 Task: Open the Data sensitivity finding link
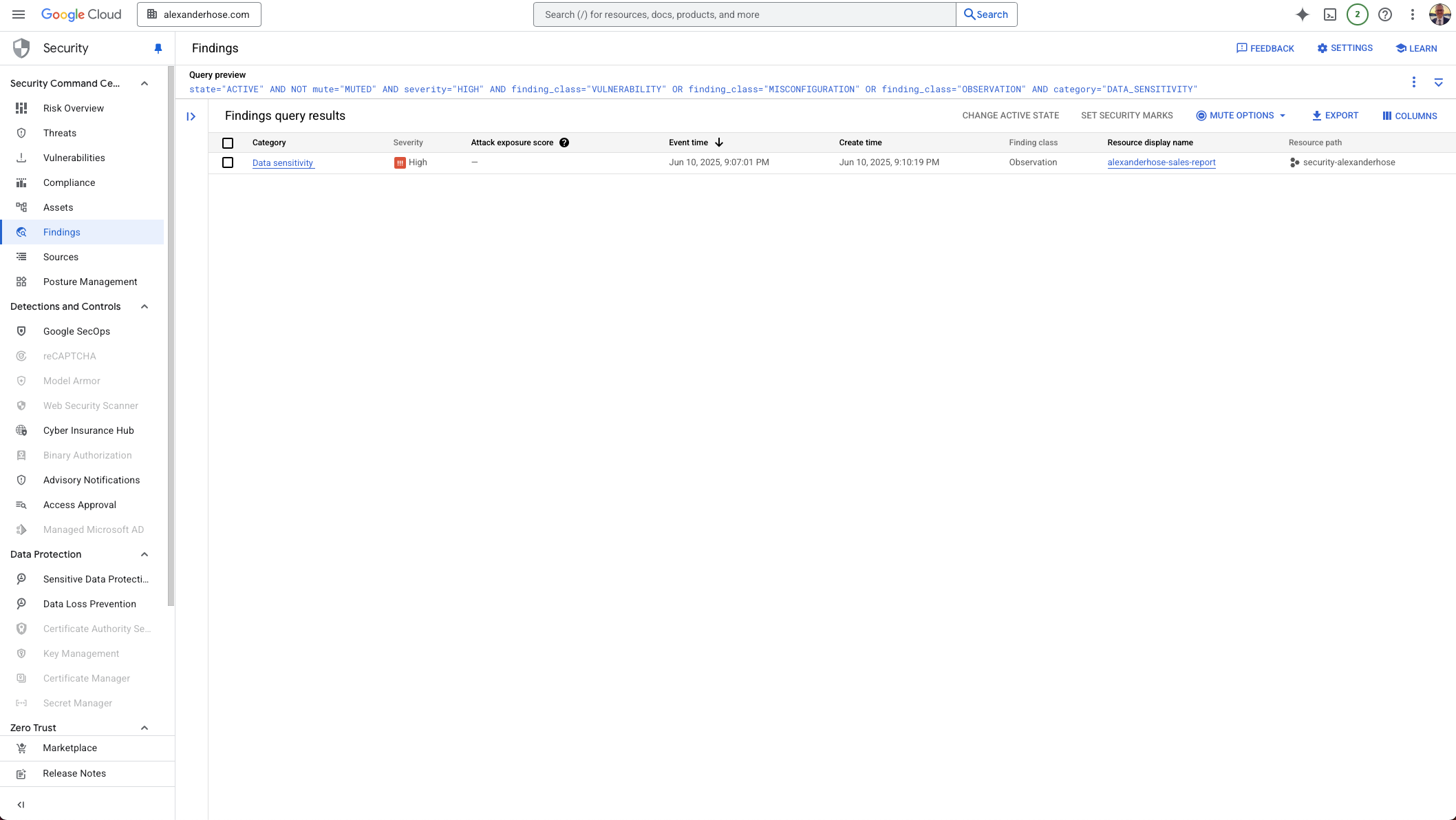pos(283,163)
